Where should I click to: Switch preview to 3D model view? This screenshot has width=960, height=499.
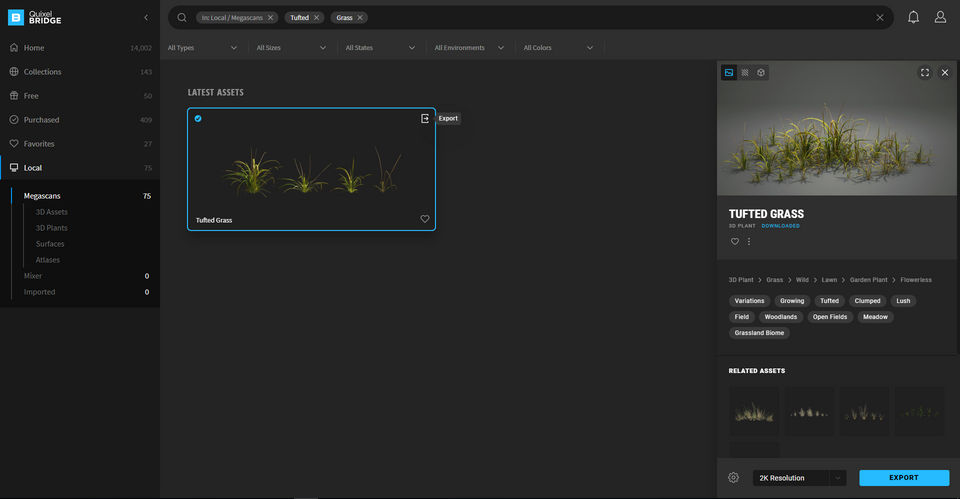pyautogui.click(x=761, y=72)
